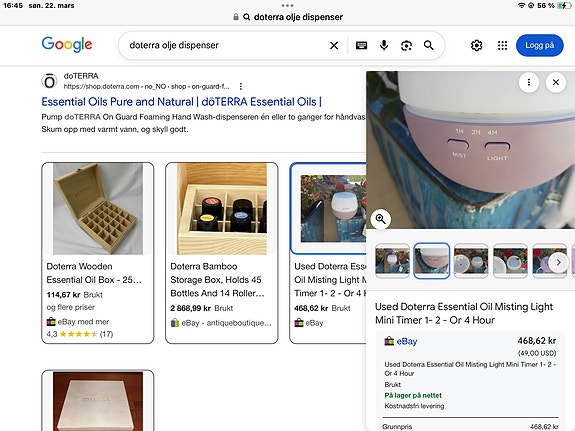Open the Google apps grid

[x=502, y=45]
